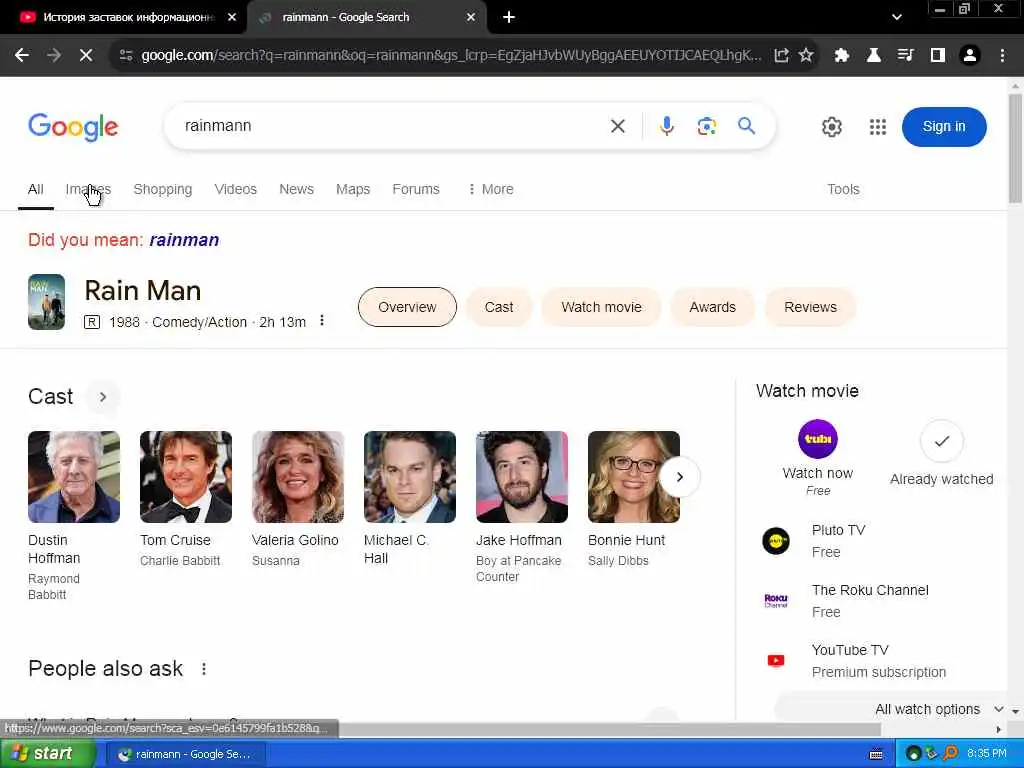Click the rainman spelling suggestion

point(184,240)
